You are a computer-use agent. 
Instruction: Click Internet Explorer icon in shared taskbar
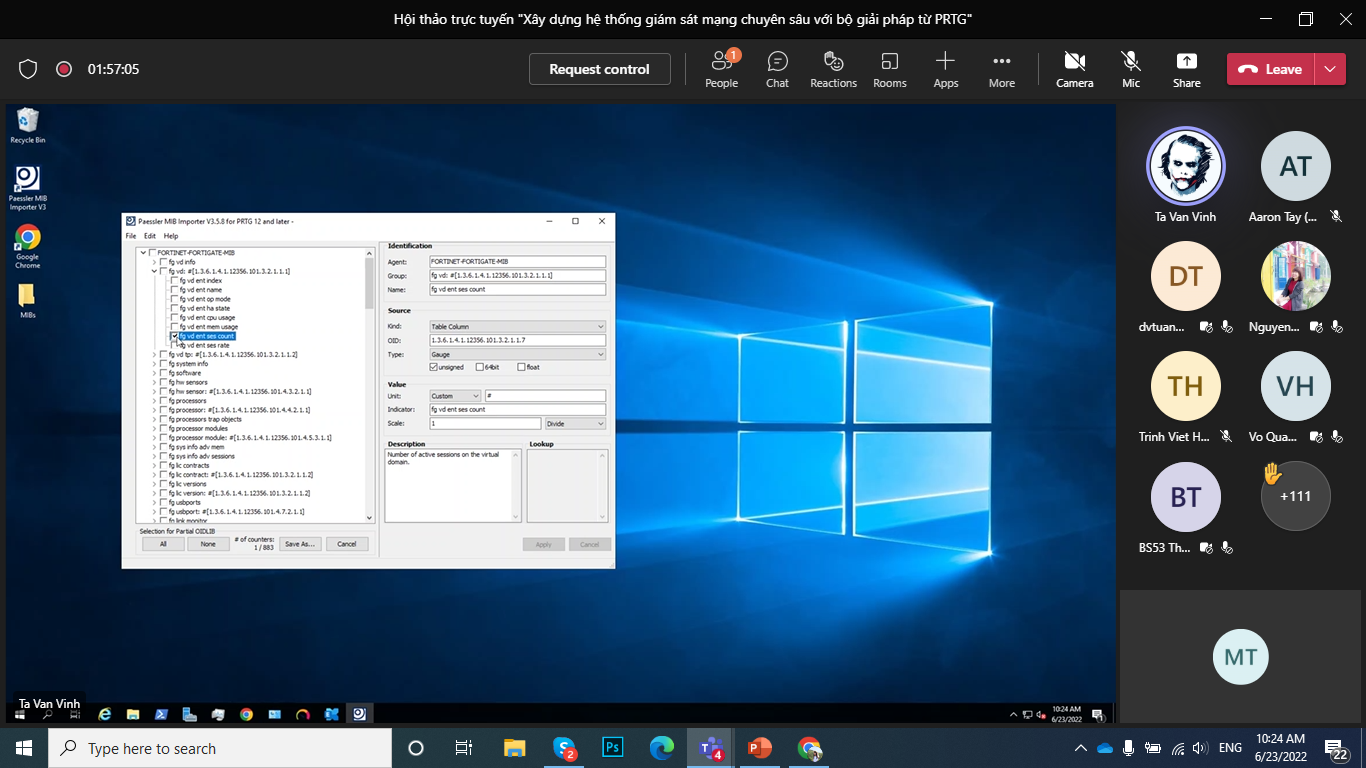[x=104, y=714]
